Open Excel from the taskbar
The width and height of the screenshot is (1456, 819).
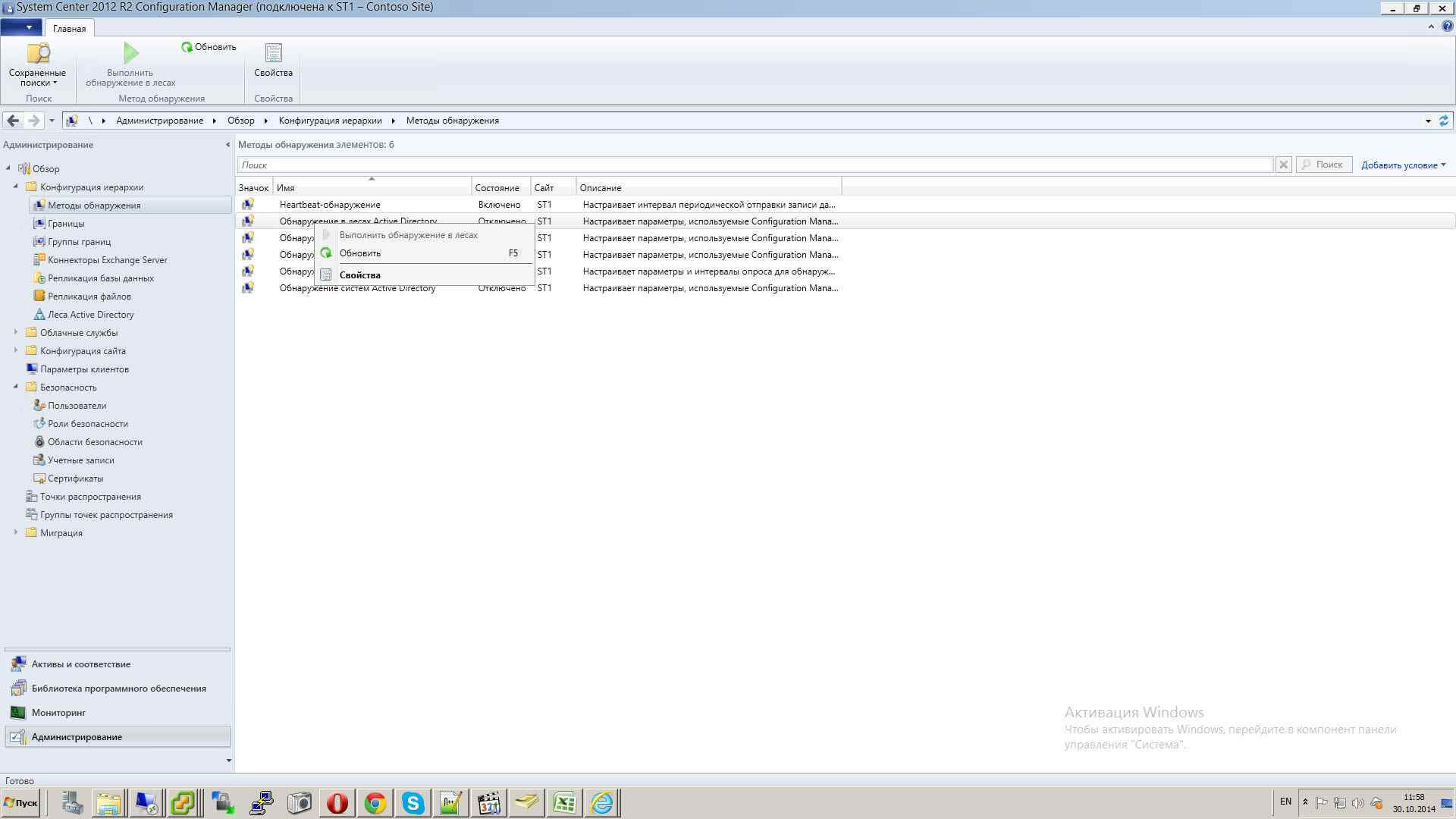click(564, 803)
